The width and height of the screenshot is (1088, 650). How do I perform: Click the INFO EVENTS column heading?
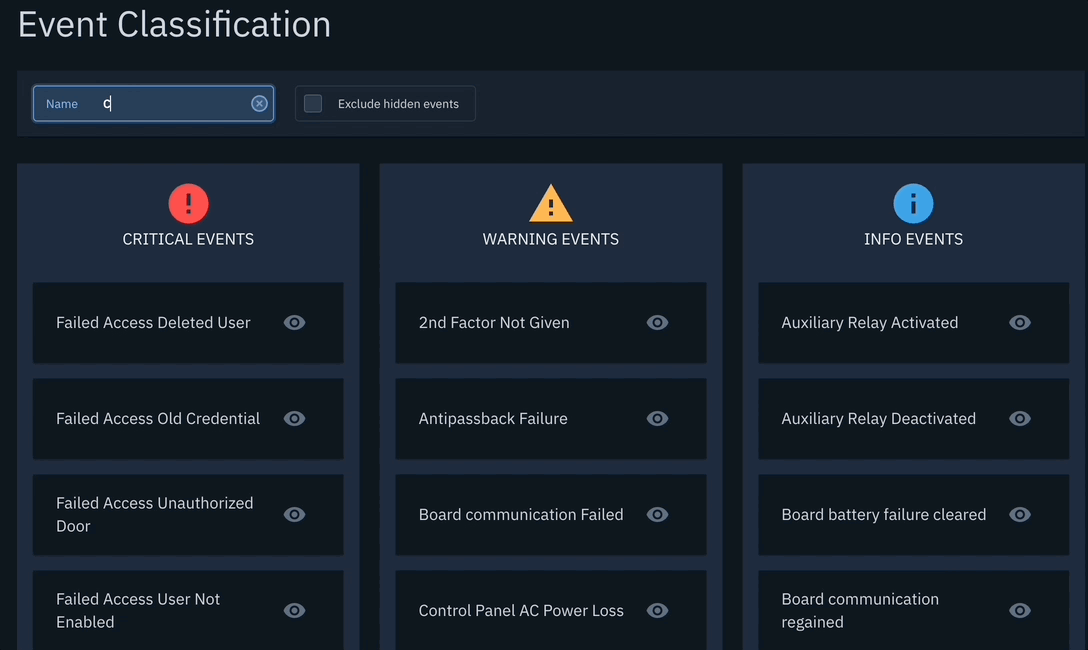click(x=913, y=239)
